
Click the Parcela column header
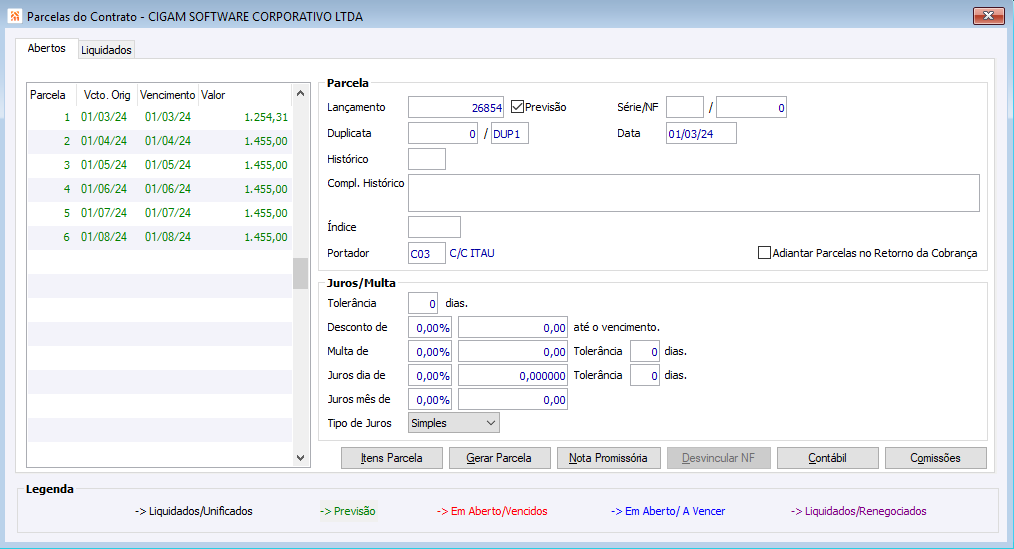pyautogui.click(x=51, y=95)
